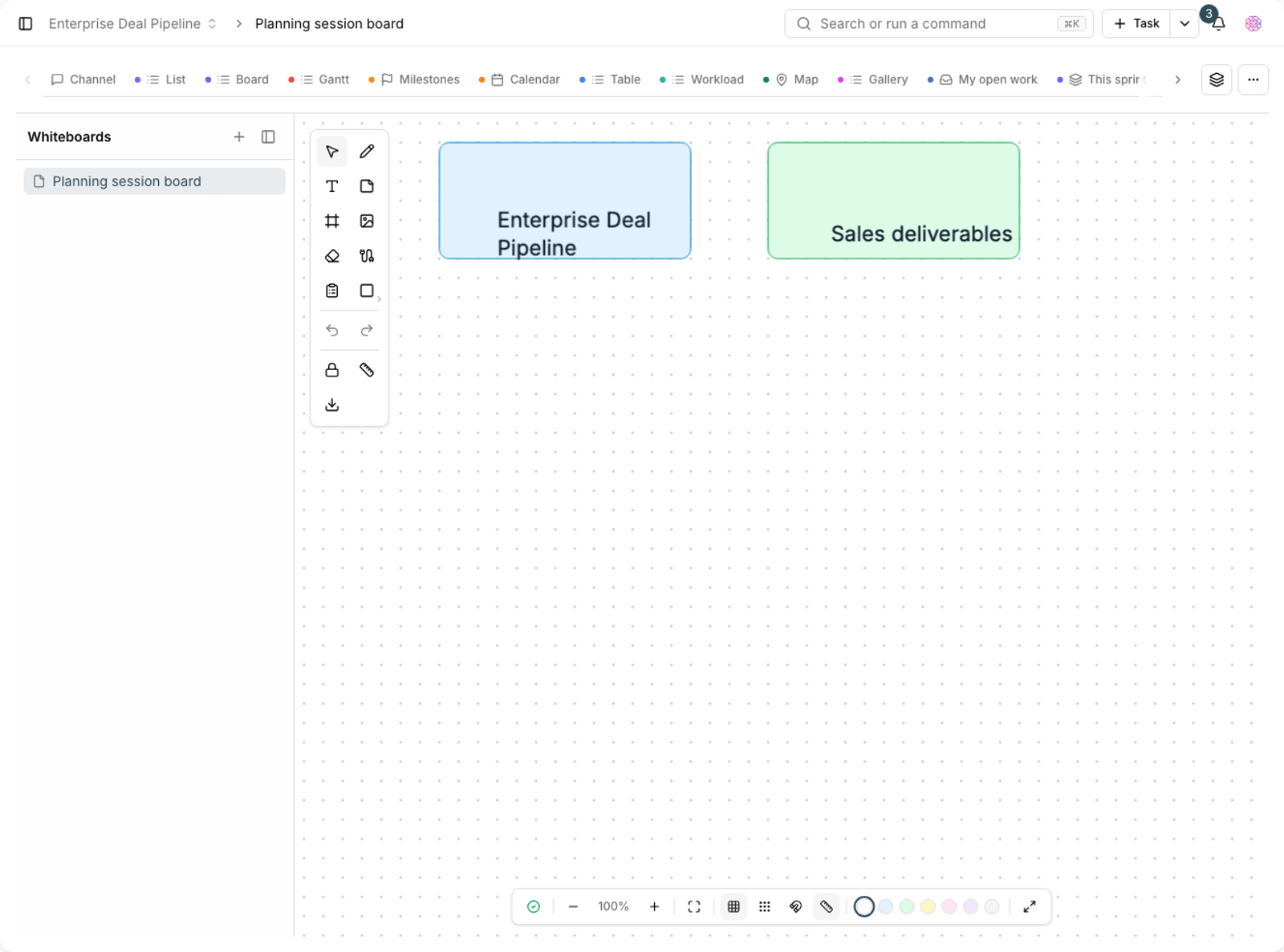
Task: Open dropdown arrow next to Task button
Action: tap(1184, 24)
